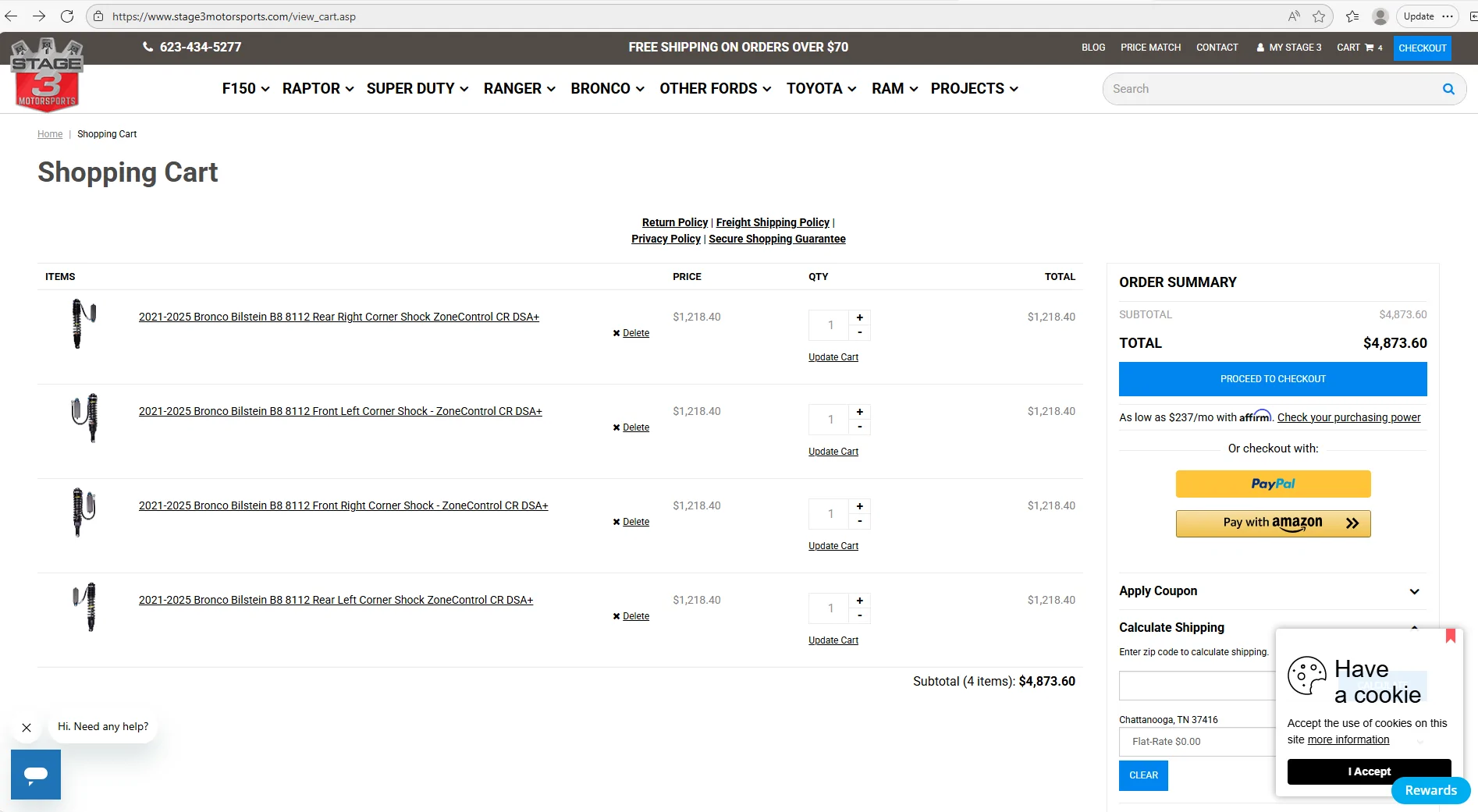Accept cookies with I Accept button

point(1369,771)
